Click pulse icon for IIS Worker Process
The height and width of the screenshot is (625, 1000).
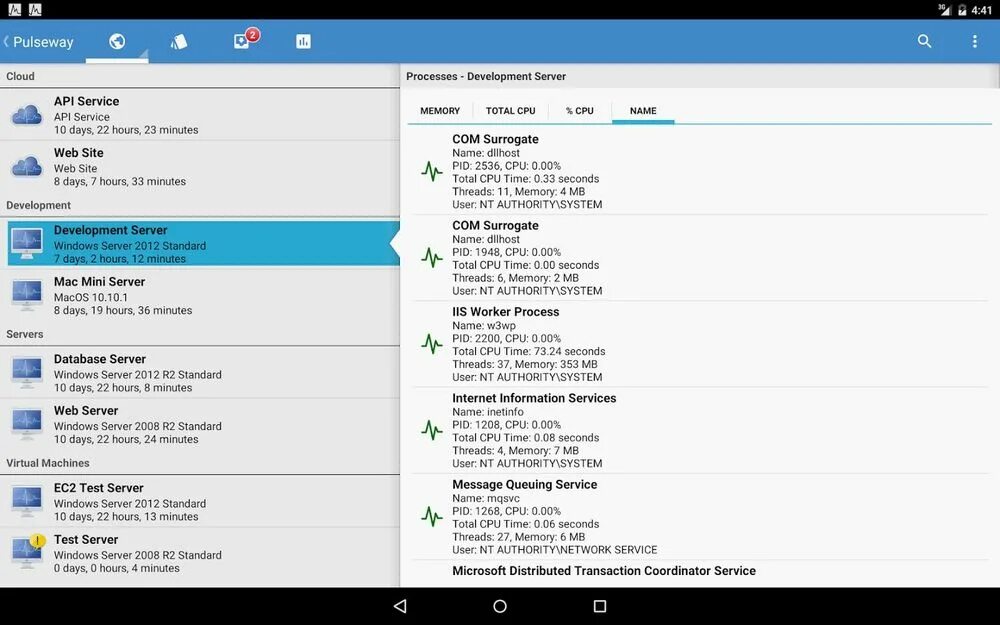[x=432, y=344]
